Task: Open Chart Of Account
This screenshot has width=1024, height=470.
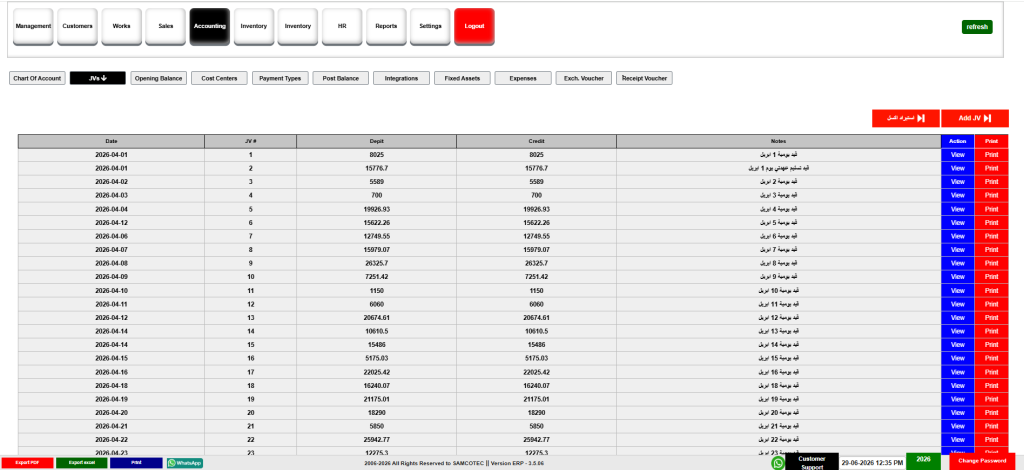Action: [x=37, y=78]
